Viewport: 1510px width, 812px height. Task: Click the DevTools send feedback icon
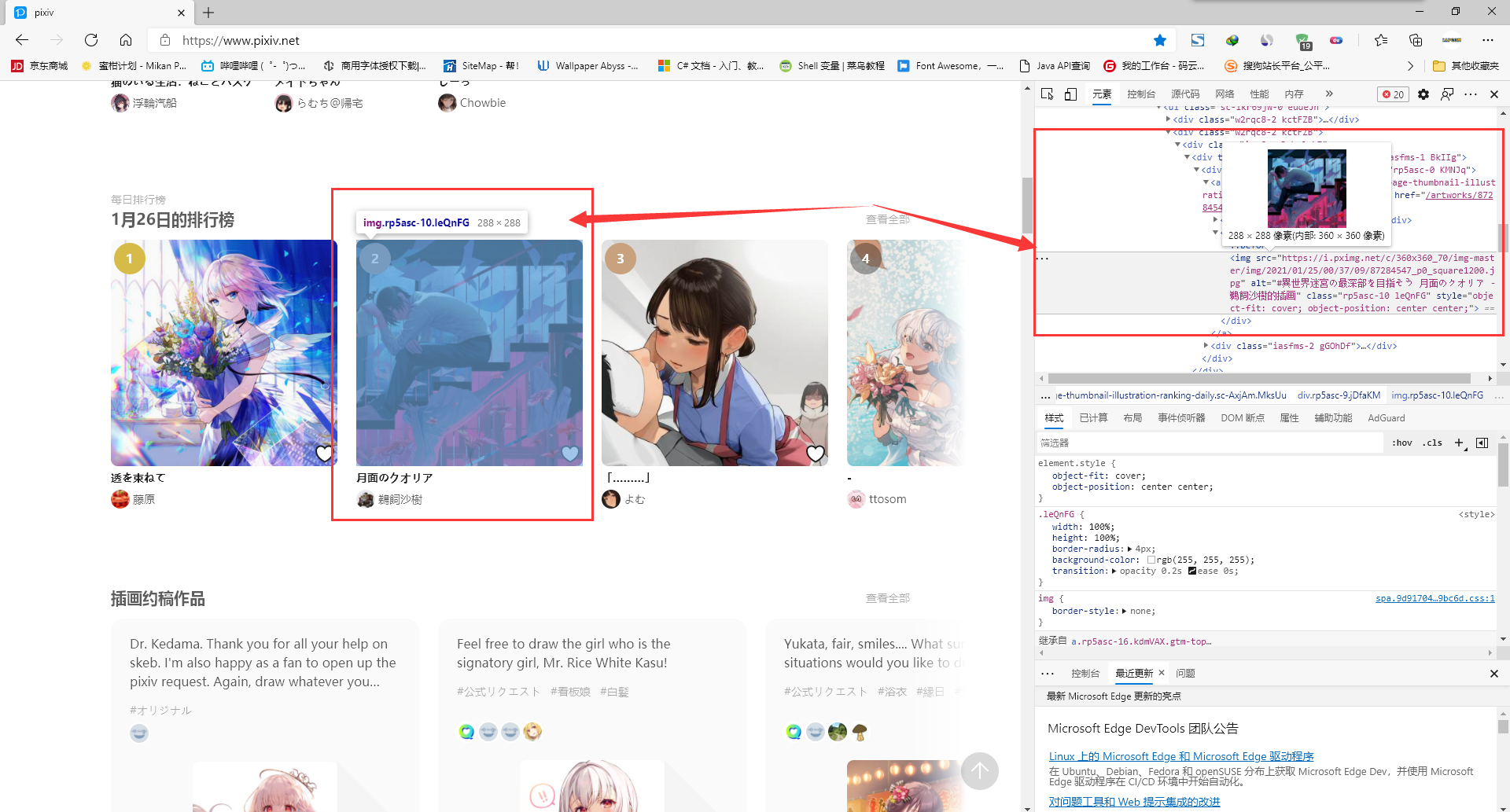tap(1447, 94)
